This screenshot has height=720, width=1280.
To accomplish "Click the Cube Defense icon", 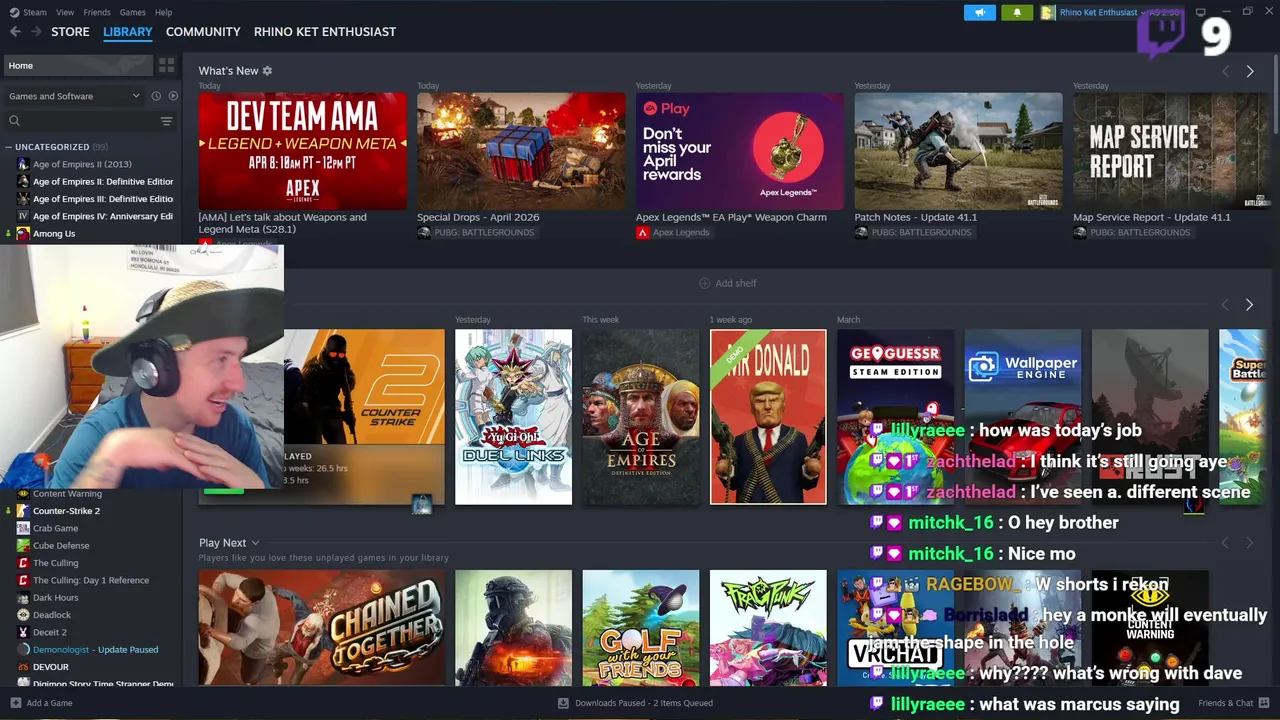I will pyautogui.click(x=23, y=545).
